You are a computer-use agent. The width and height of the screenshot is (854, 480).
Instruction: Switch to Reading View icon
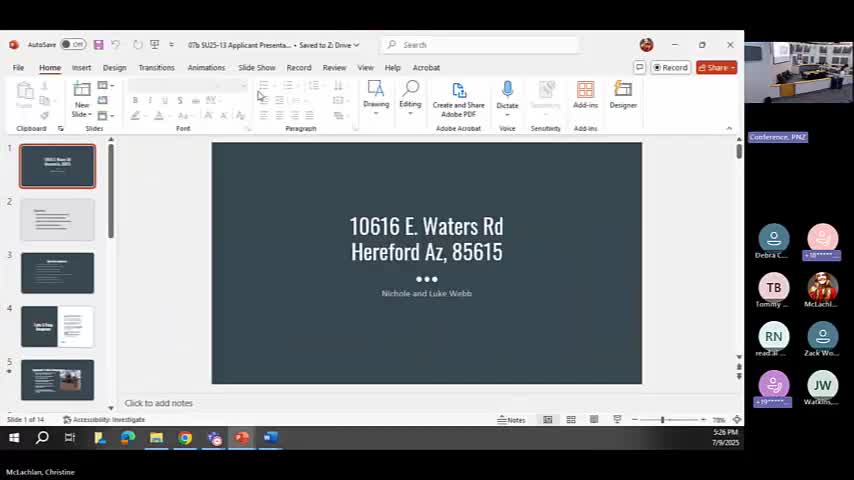click(594, 420)
